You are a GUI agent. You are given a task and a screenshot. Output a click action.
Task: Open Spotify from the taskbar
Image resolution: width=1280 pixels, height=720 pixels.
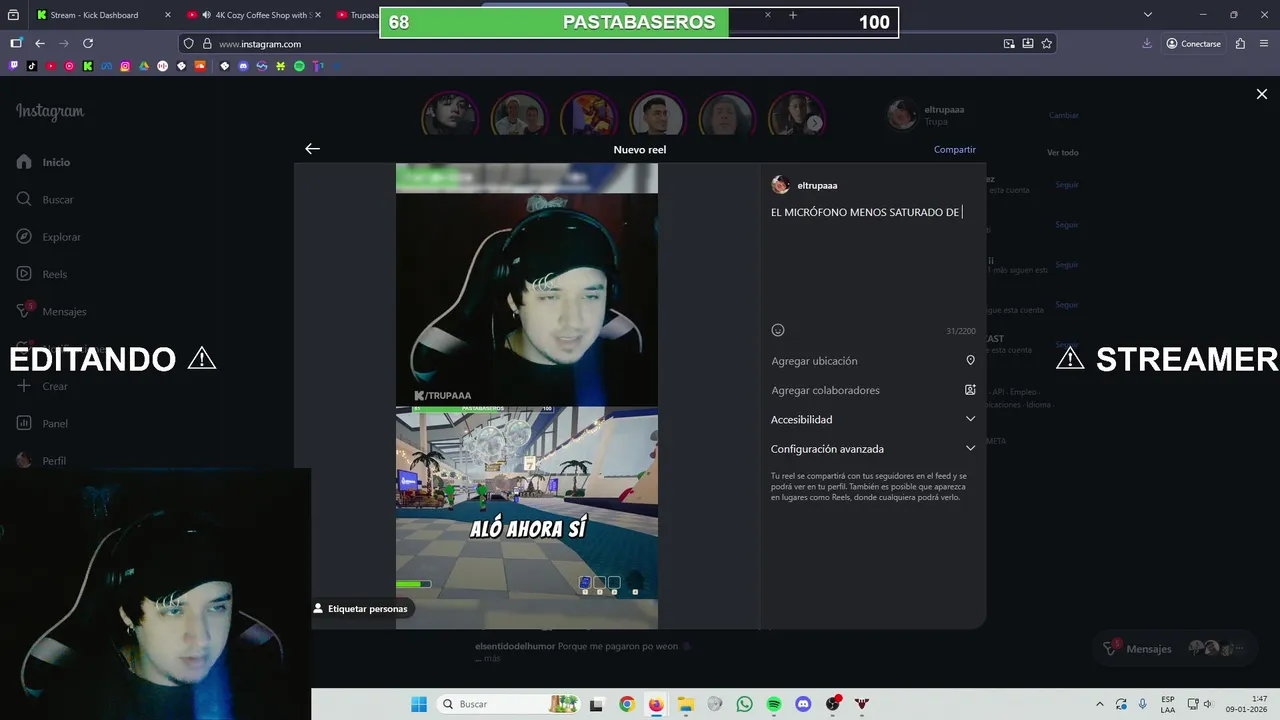tap(774, 704)
